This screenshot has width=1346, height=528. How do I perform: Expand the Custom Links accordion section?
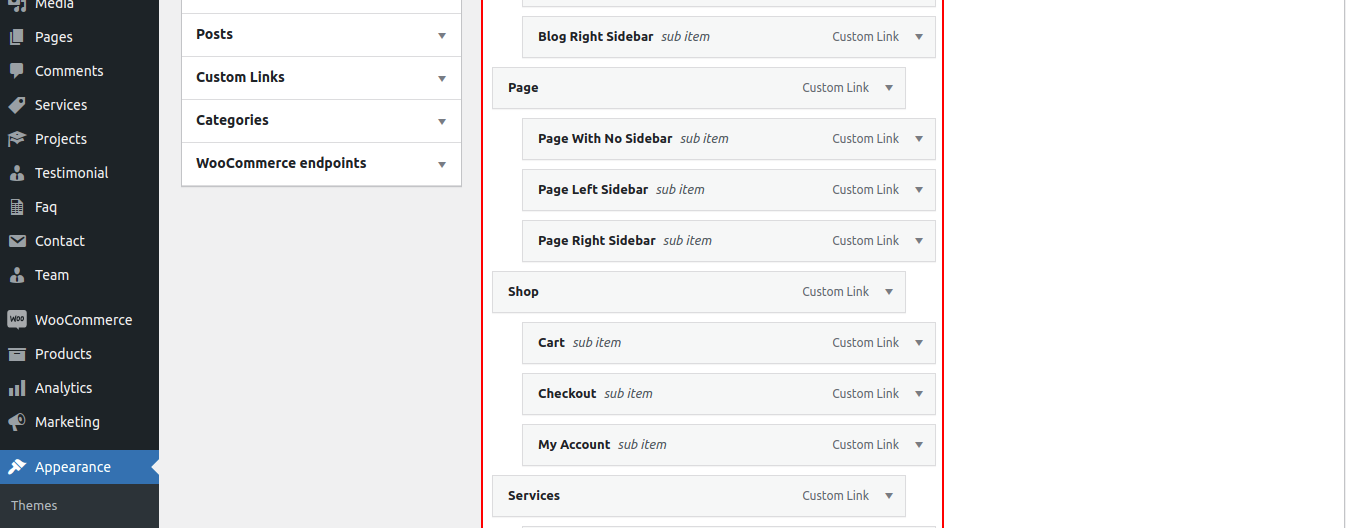tap(442, 78)
